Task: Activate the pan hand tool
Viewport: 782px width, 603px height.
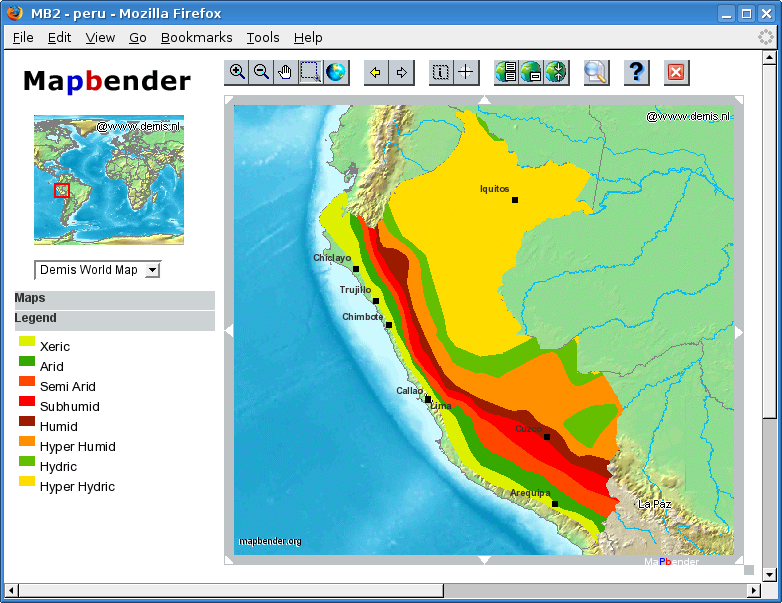Action: tap(285, 72)
